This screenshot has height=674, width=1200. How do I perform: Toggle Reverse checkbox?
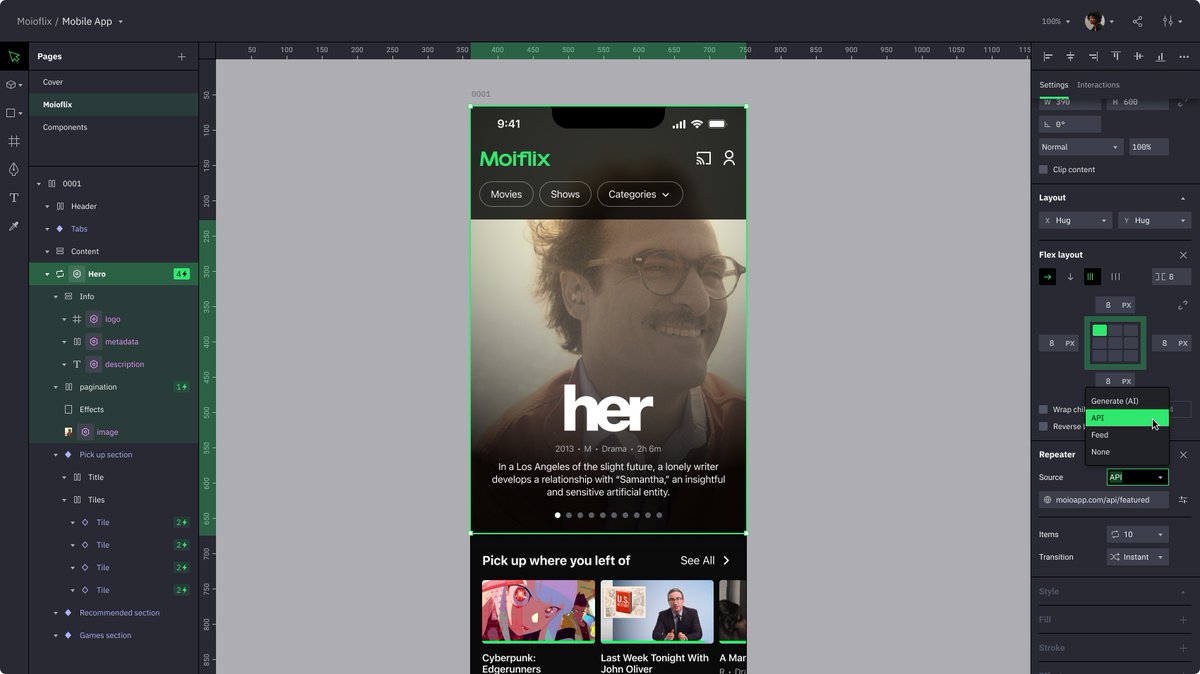click(x=1044, y=426)
